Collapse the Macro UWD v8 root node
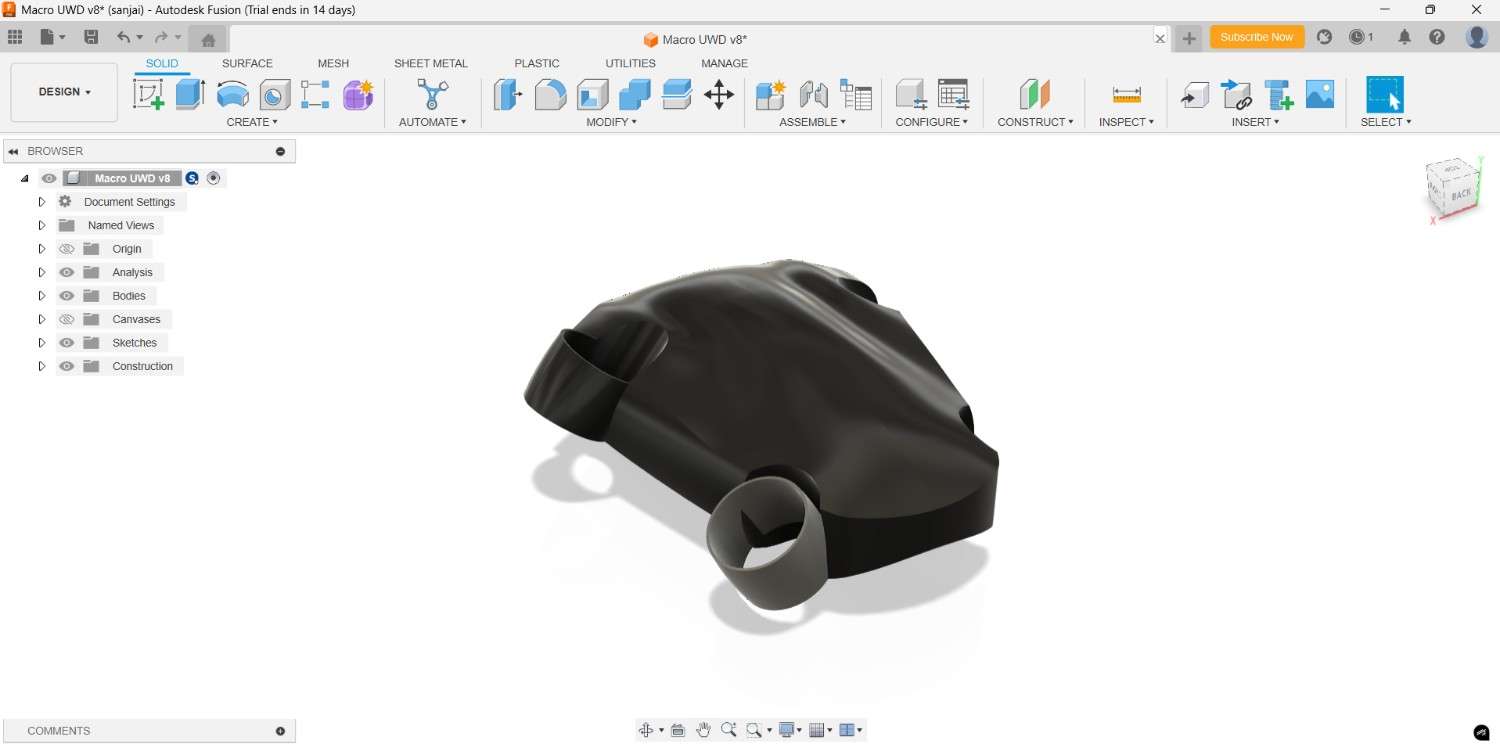The image size is (1500, 744). (24, 178)
